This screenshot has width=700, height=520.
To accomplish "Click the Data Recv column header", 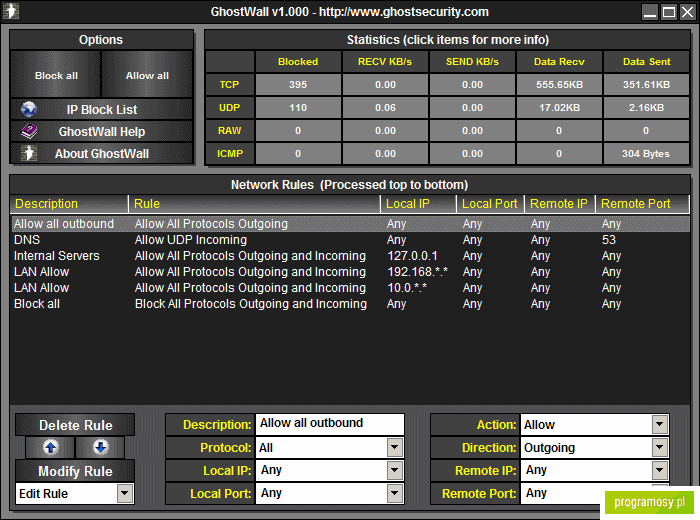I will coord(559,62).
